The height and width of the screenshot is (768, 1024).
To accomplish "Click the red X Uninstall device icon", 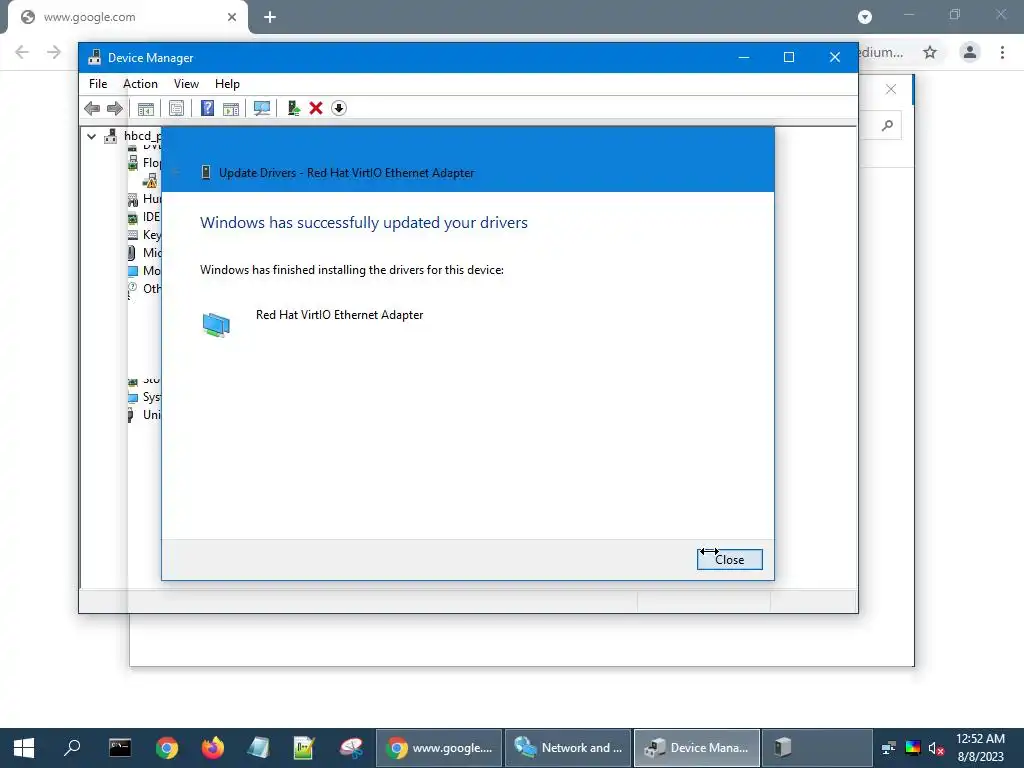I will pos(316,108).
